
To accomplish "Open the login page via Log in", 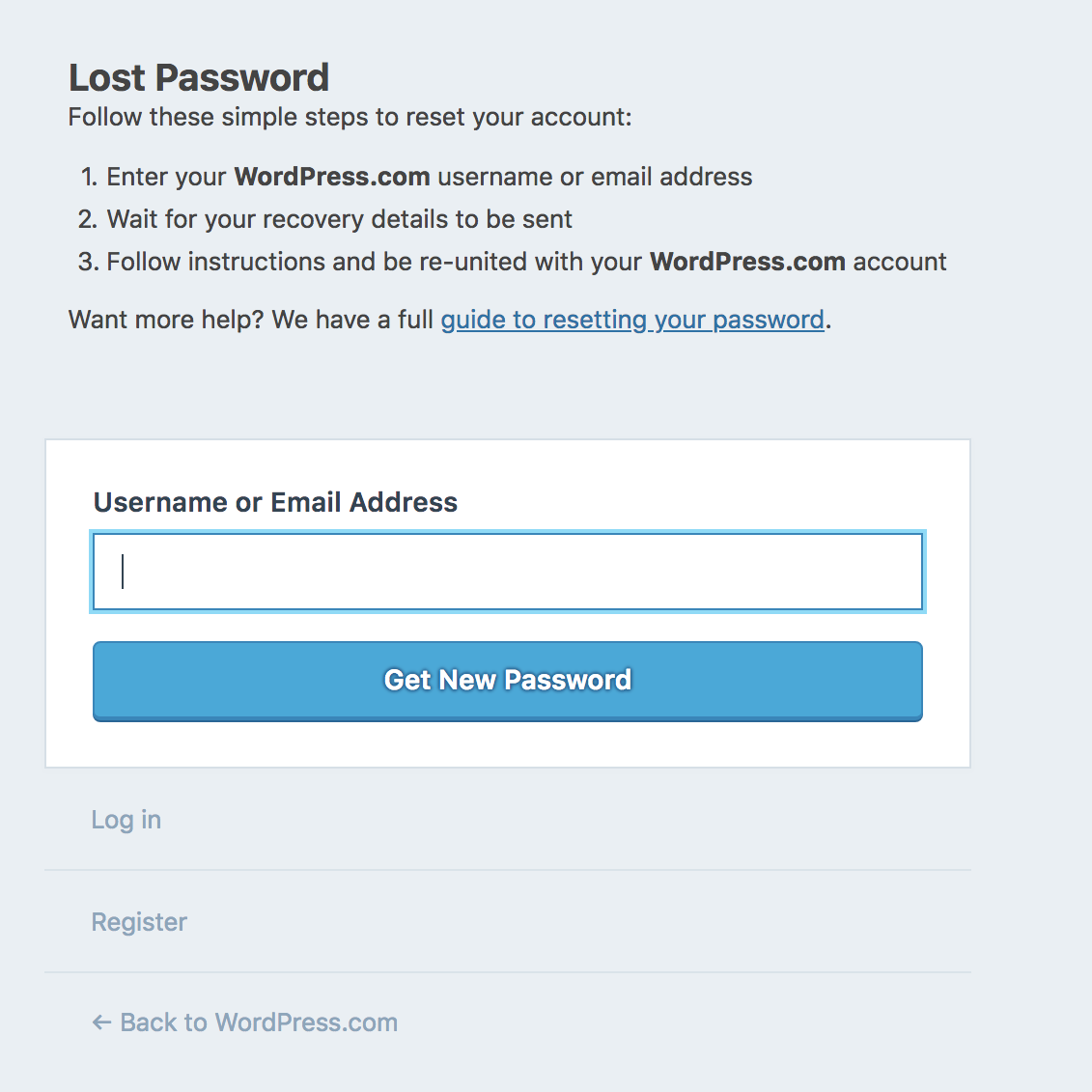I will [126, 819].
